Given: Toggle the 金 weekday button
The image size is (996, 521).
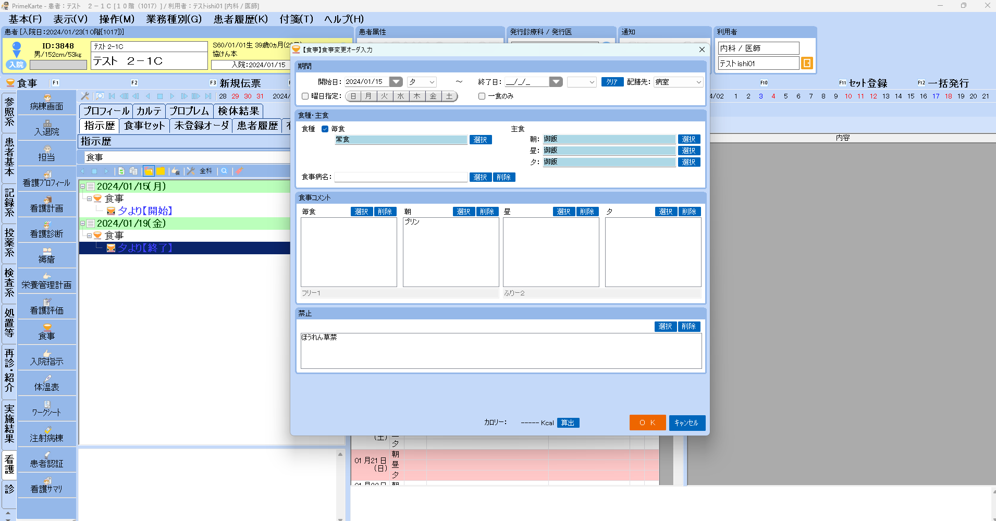Looking at the screenshot, I should (433, 96).
